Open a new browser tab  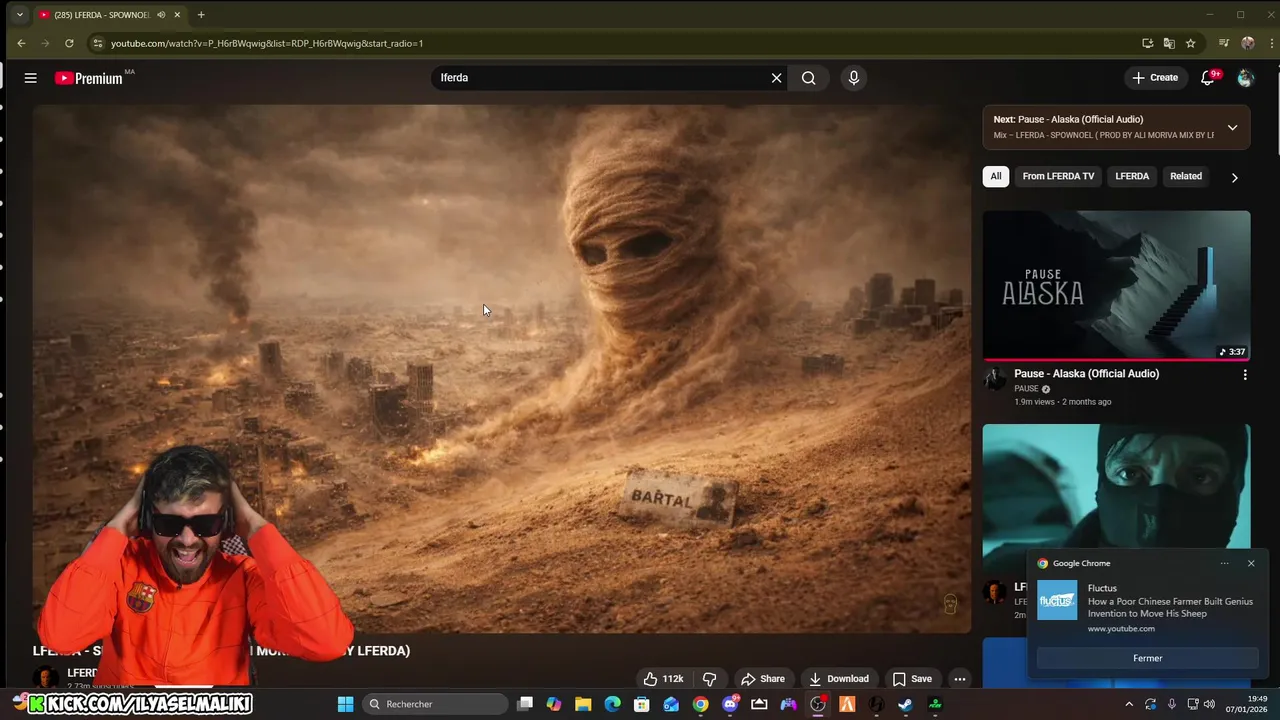click(201, 15)
